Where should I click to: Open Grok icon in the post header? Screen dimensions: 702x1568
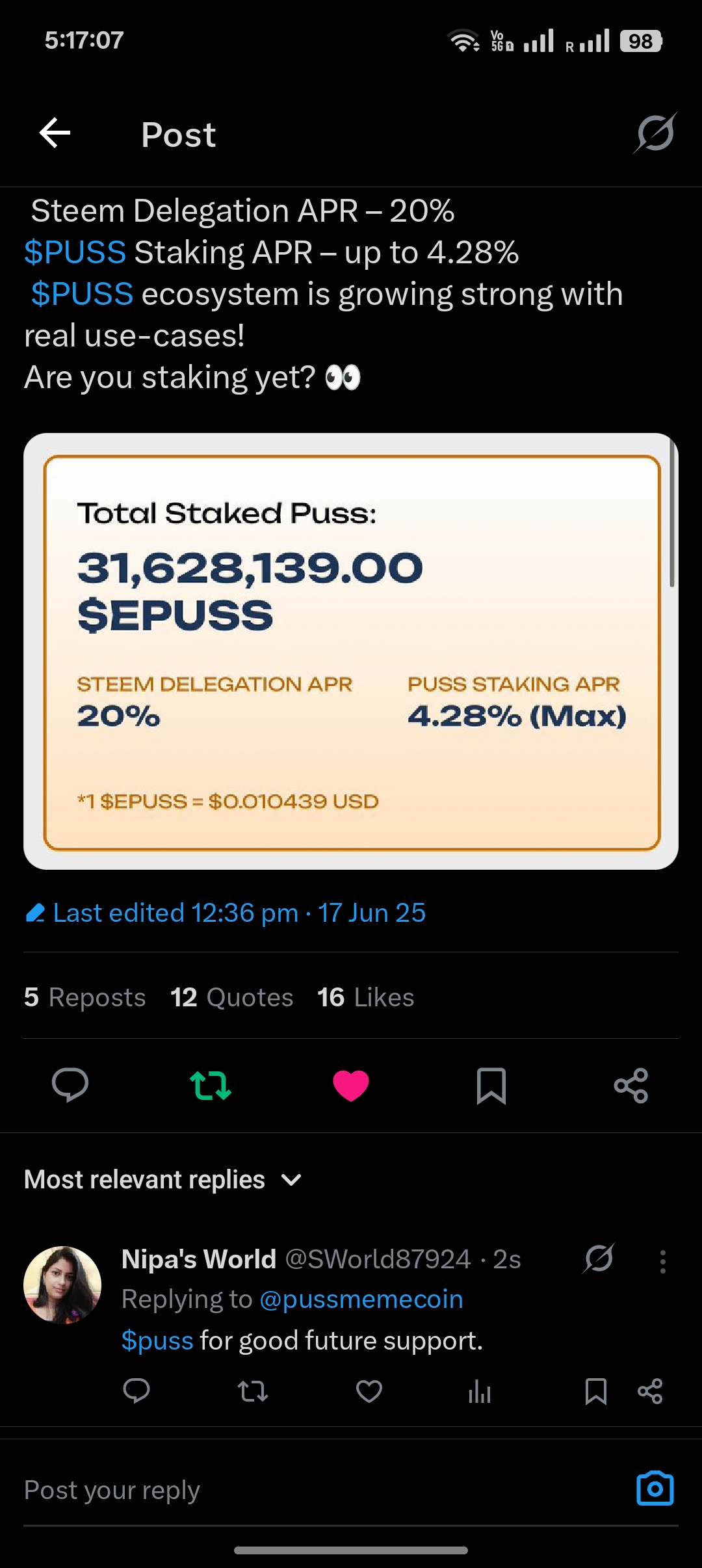(655, 133)
